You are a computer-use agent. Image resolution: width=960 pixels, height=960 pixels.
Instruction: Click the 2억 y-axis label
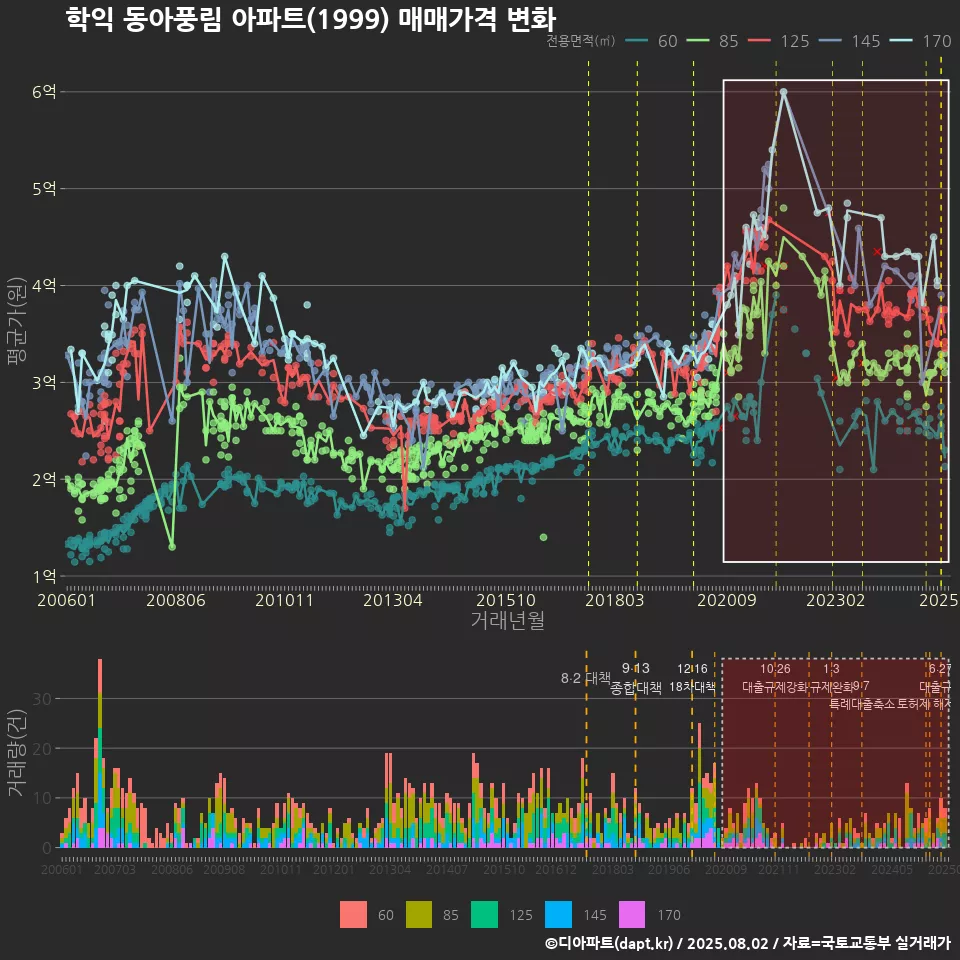tap(44, 479)
